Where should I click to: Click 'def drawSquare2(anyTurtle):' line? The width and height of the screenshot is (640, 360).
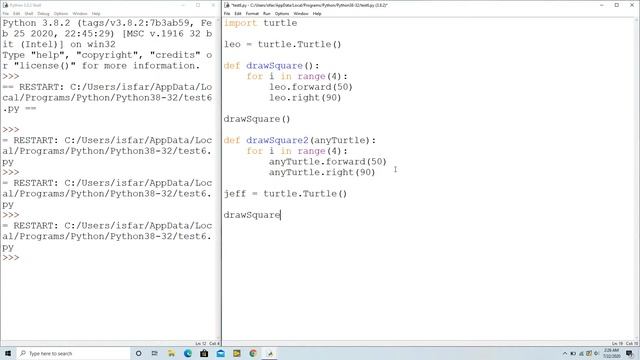click(x=300, y=140)
